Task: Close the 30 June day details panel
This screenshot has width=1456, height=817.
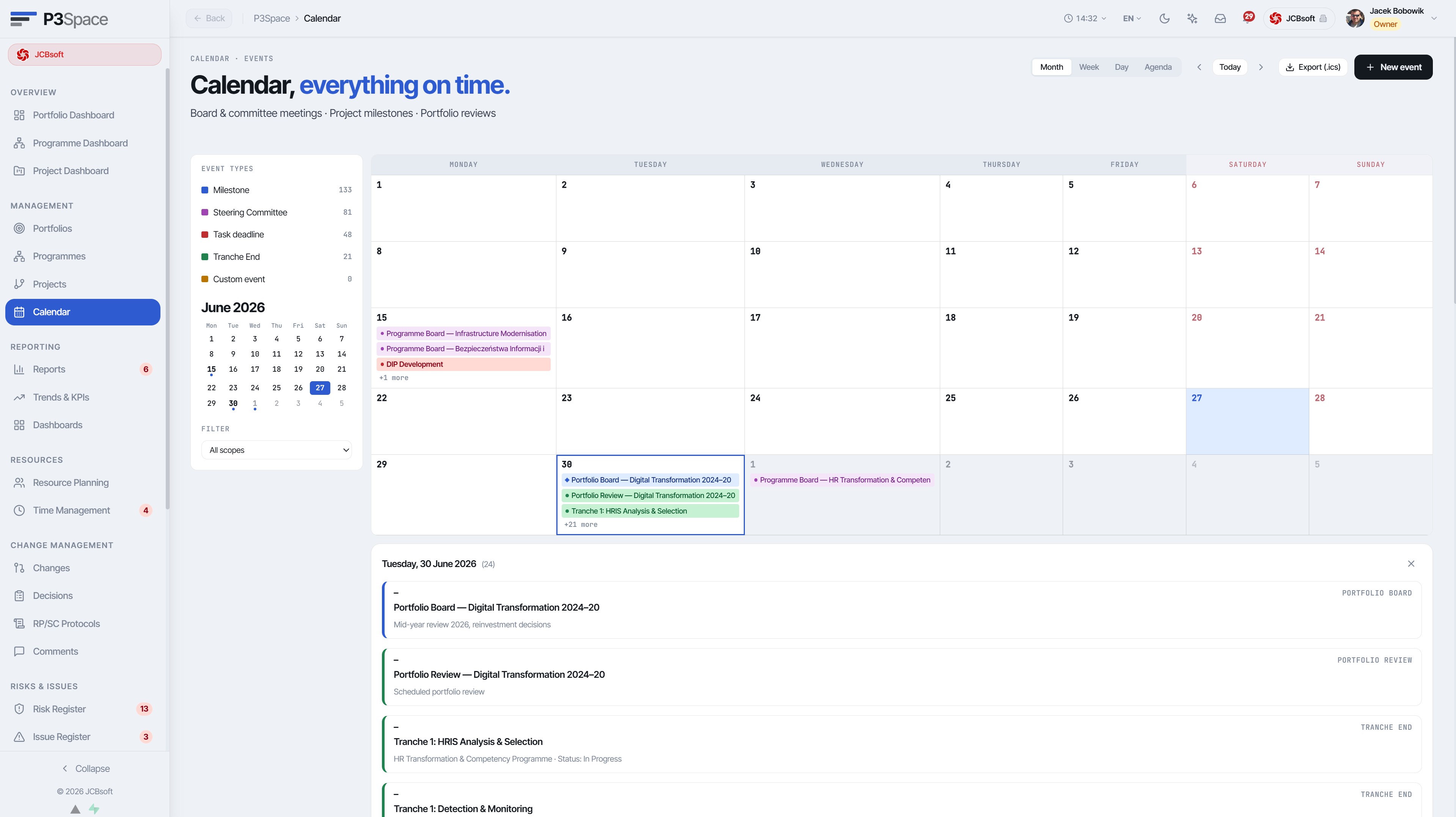Action: coord(1411,564)
